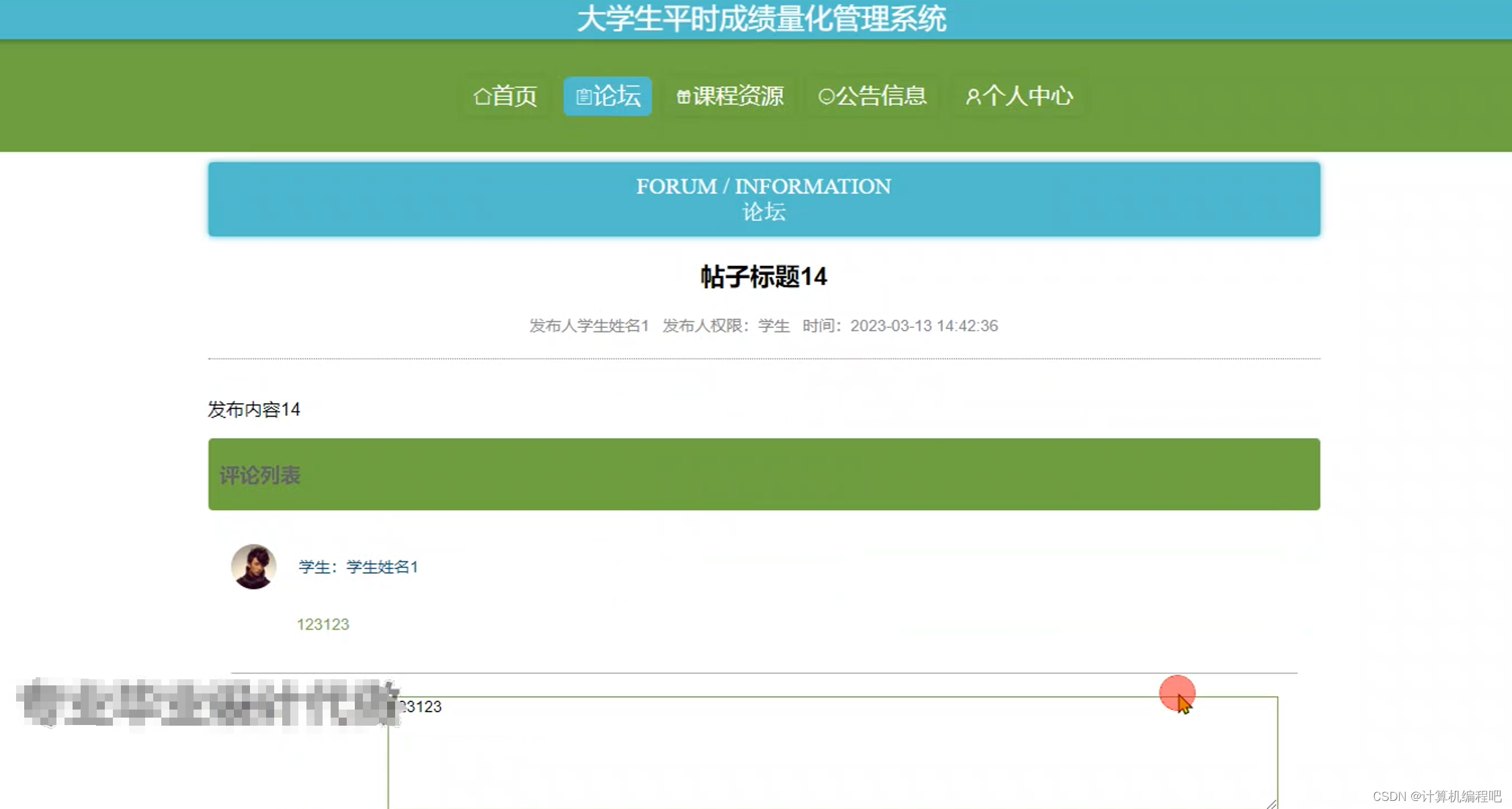Click the FORUM / INFORMATION banner
This screenshot has height=809, width=1512.
coord(763,199)
